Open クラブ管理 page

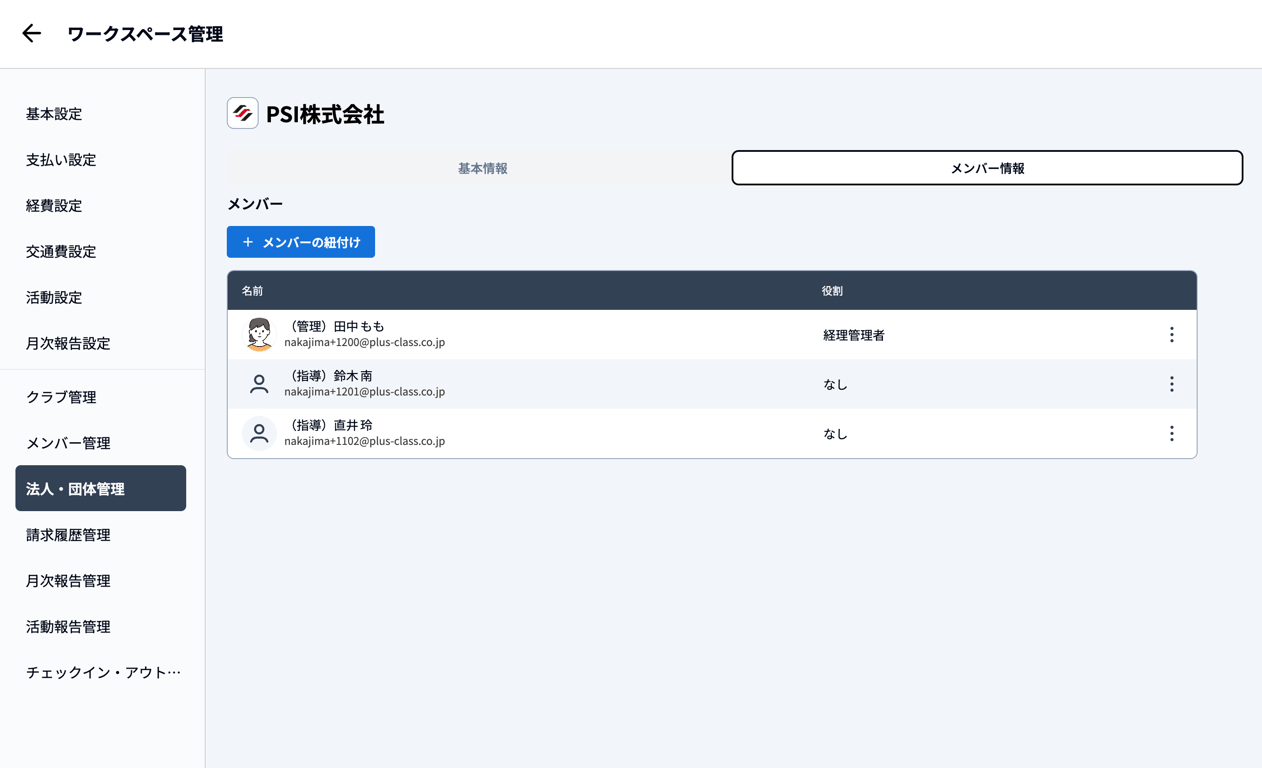61,397
